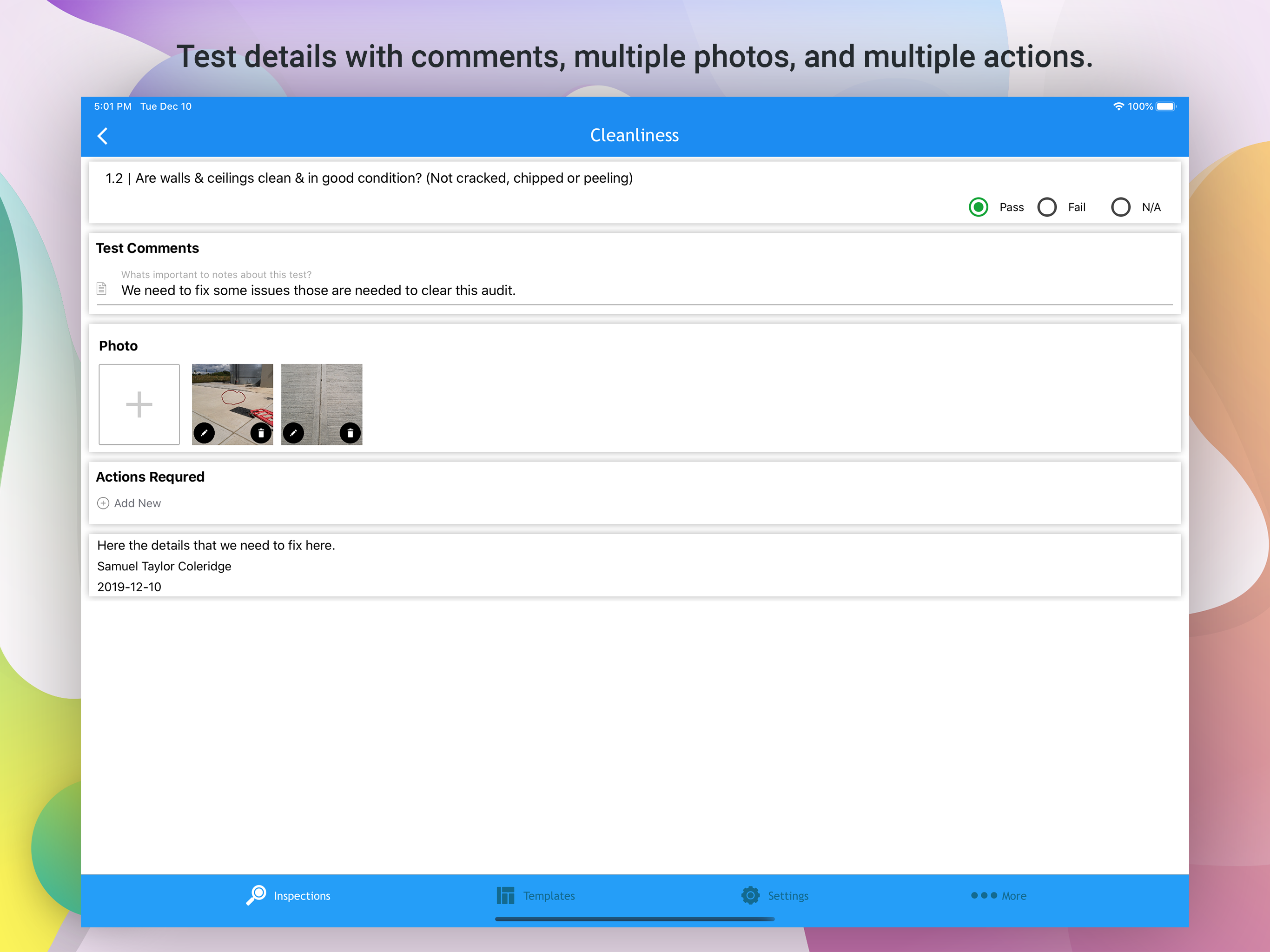Open the More three-dots tab
1270x952 pixels.
tap(984, 895)
